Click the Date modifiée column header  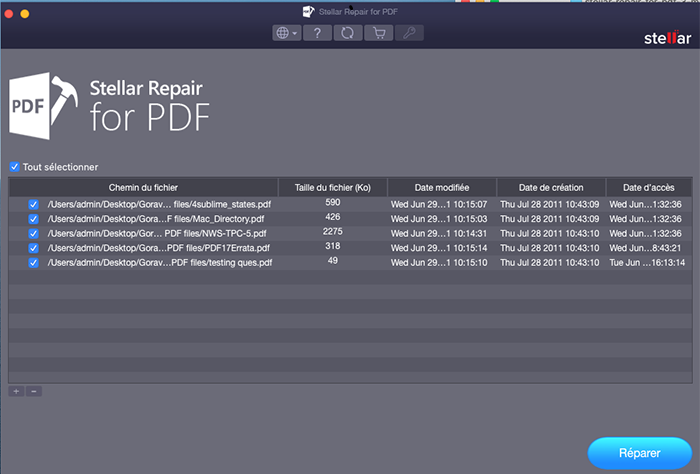(x=441, y=187)
